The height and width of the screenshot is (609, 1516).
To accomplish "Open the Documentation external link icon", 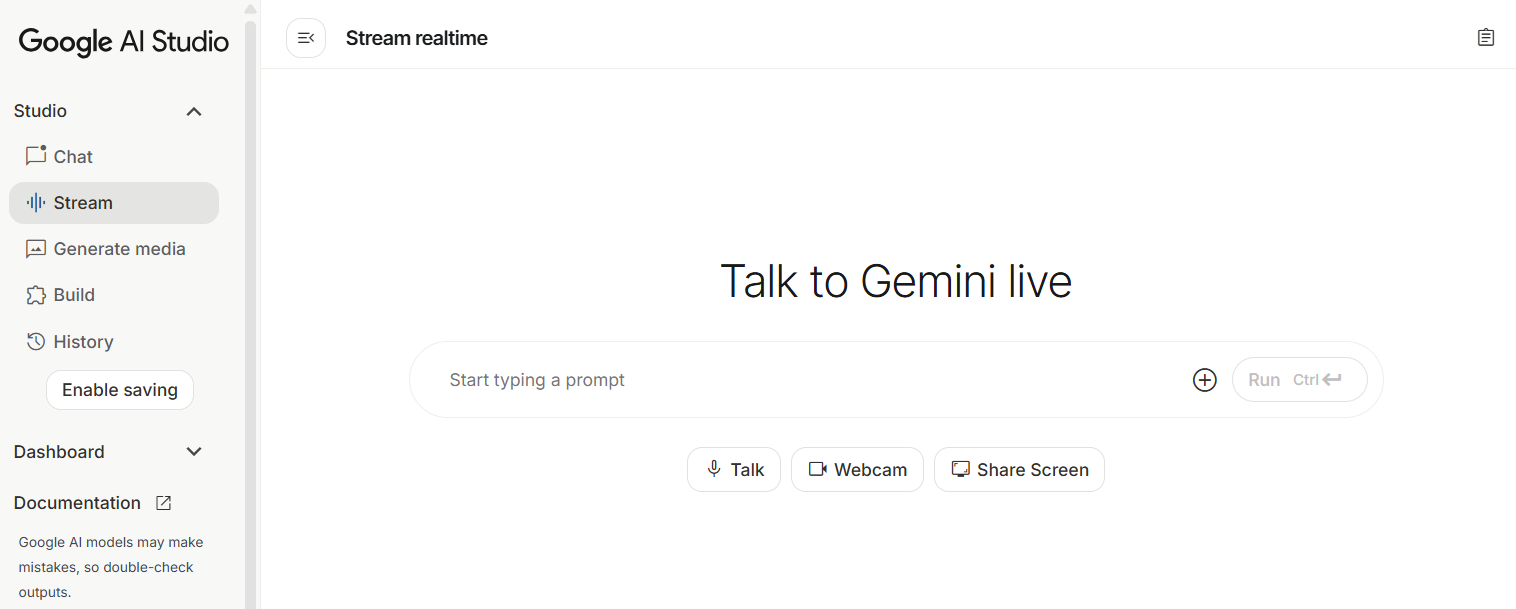I will click(x=164, y=503).
